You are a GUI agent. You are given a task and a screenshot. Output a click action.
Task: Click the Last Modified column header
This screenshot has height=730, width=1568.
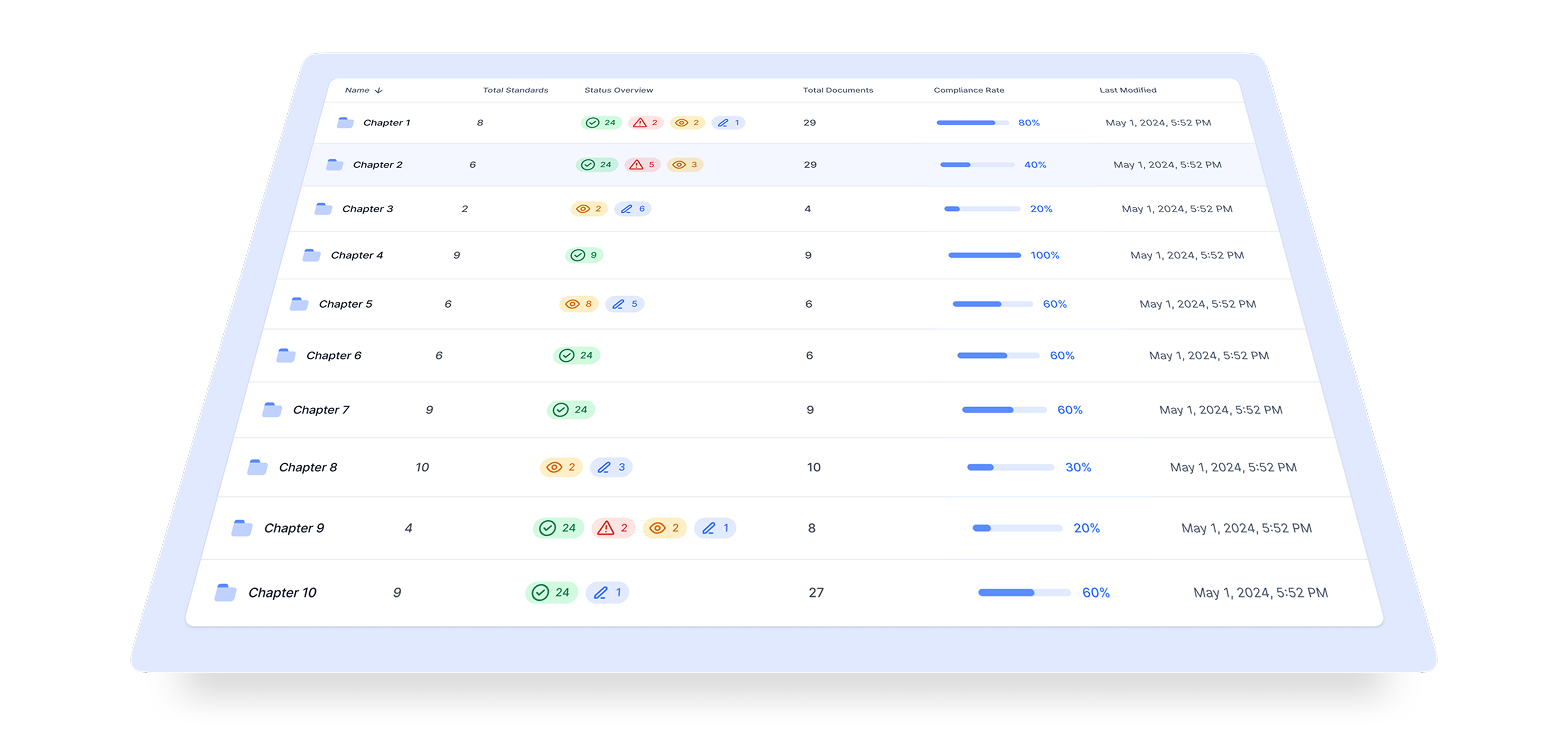click(1127, 90)
